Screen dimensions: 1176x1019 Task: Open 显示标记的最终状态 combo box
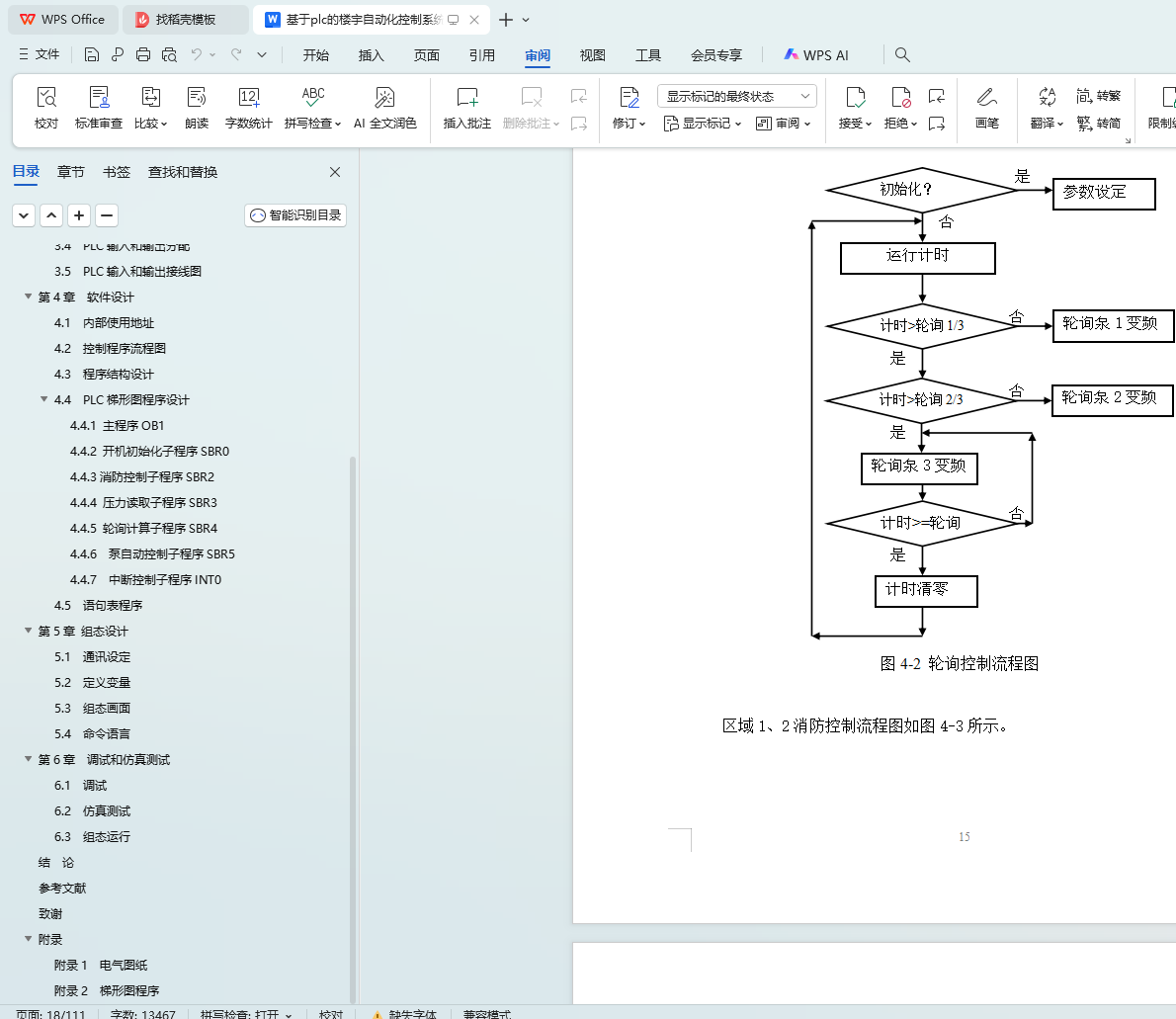pos(737,96)
